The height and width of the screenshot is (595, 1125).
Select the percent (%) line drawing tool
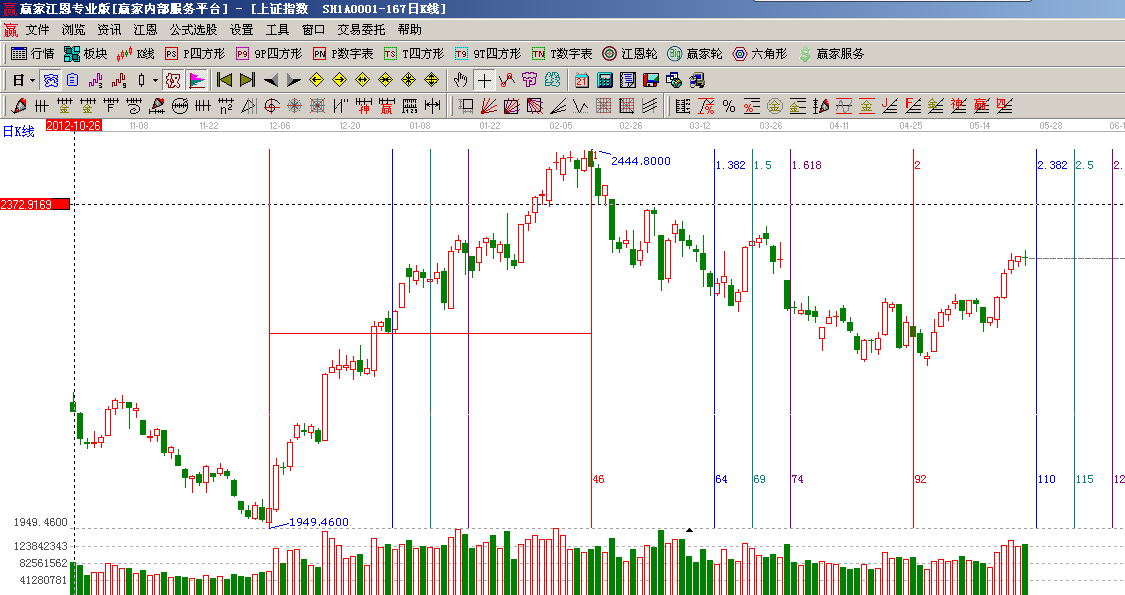[x=729, y=106]
